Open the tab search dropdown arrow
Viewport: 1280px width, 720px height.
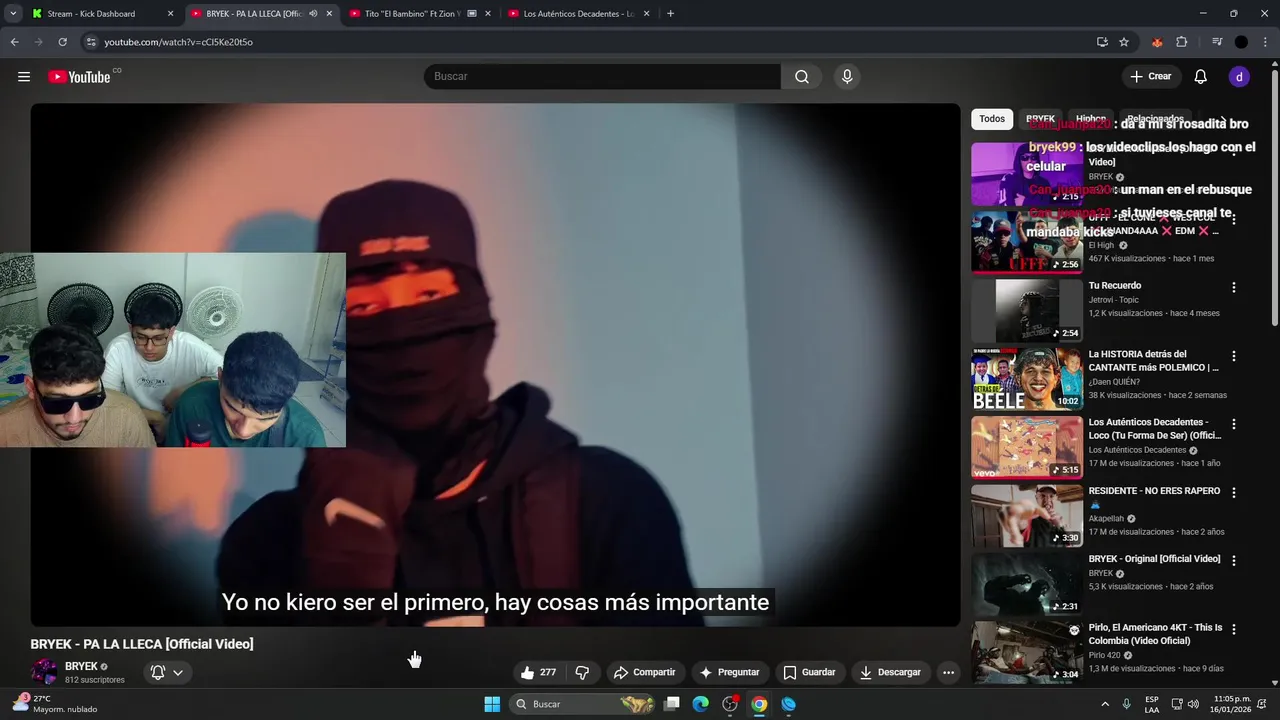pyautogui.click(x=13, y=14)
